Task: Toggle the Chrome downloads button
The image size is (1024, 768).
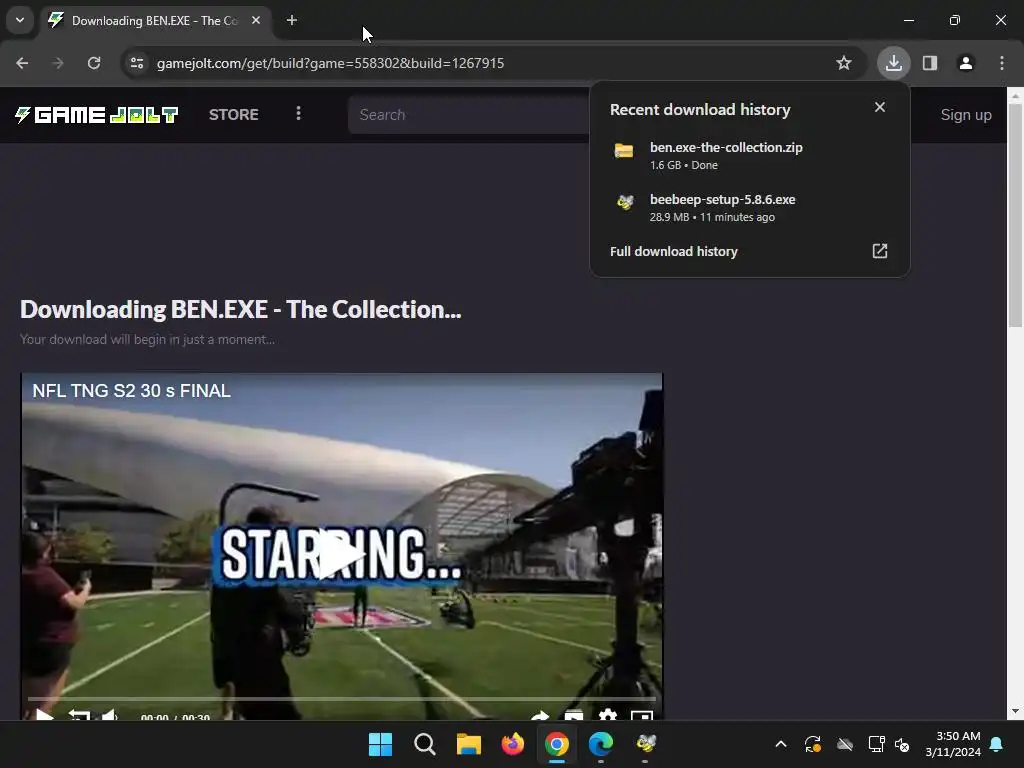Action: pyautogui.click(x=893, y=63)
